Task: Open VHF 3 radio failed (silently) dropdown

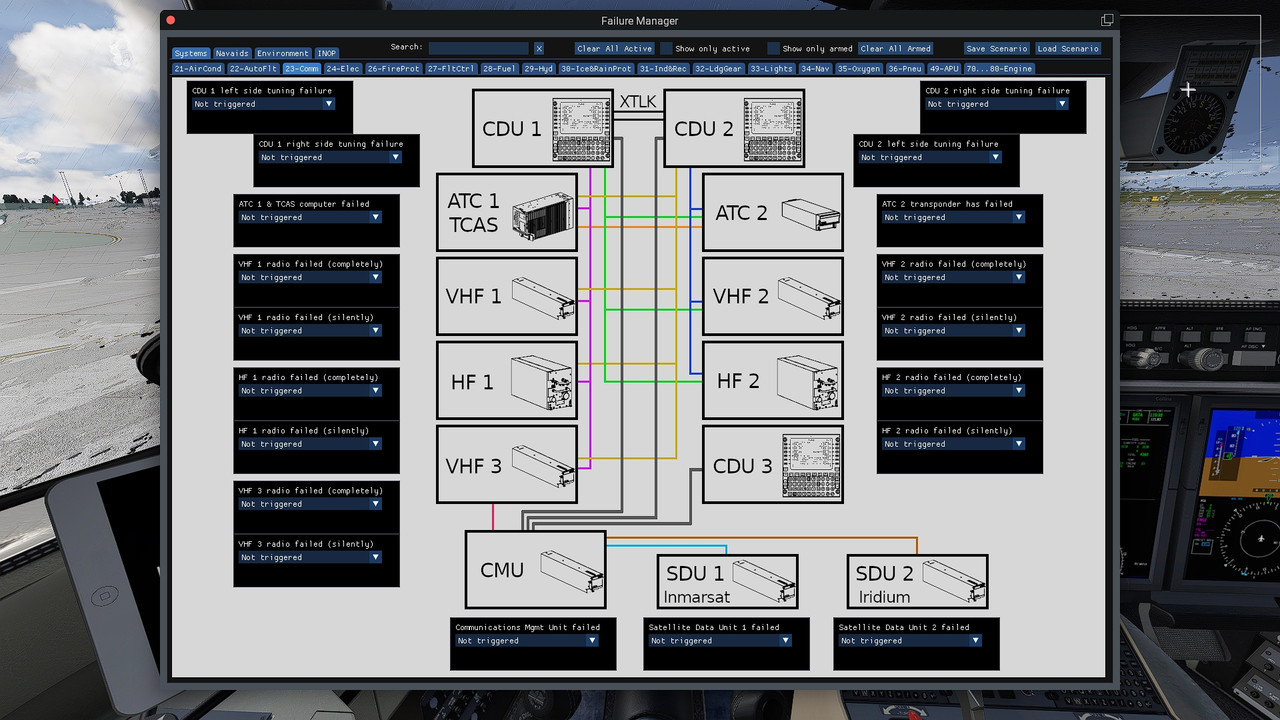Action: [310, 557]
